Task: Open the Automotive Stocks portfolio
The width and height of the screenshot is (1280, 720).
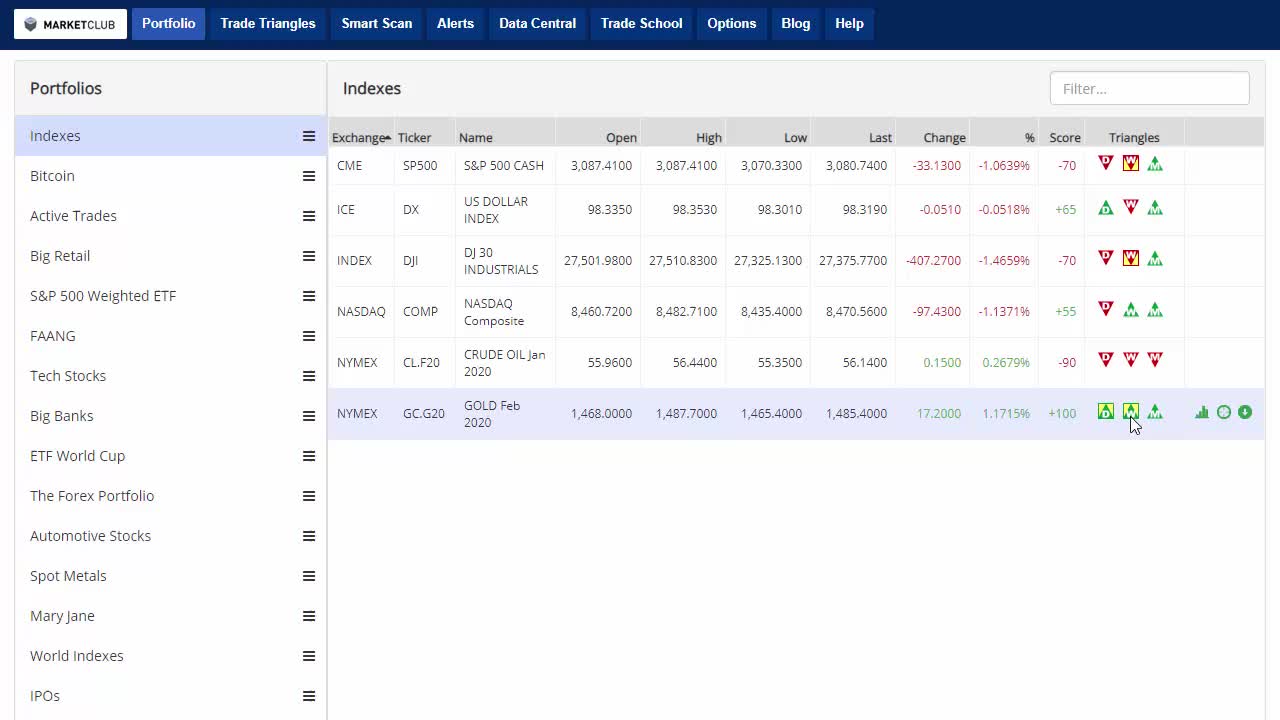Action: 170,536
